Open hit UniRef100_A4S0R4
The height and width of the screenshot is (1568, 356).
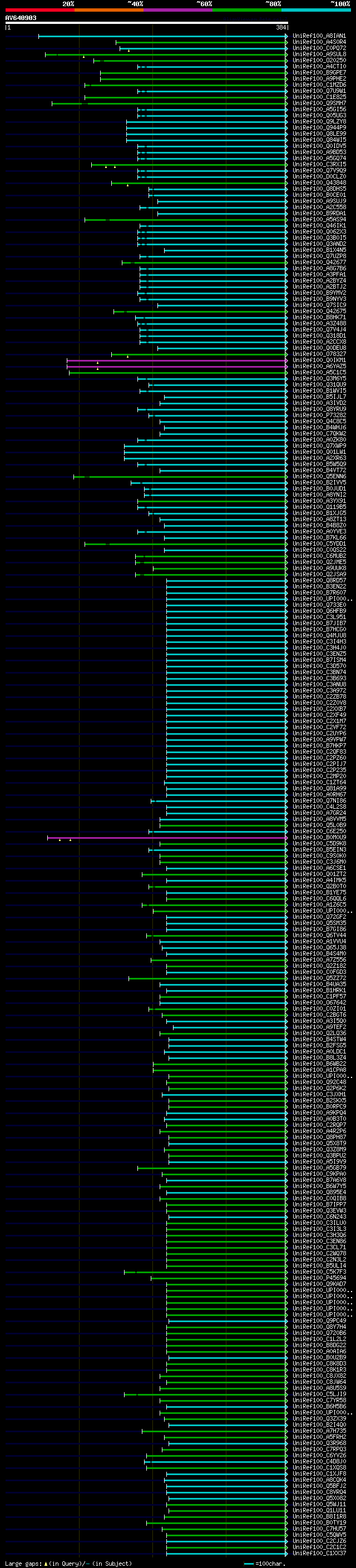319,42
